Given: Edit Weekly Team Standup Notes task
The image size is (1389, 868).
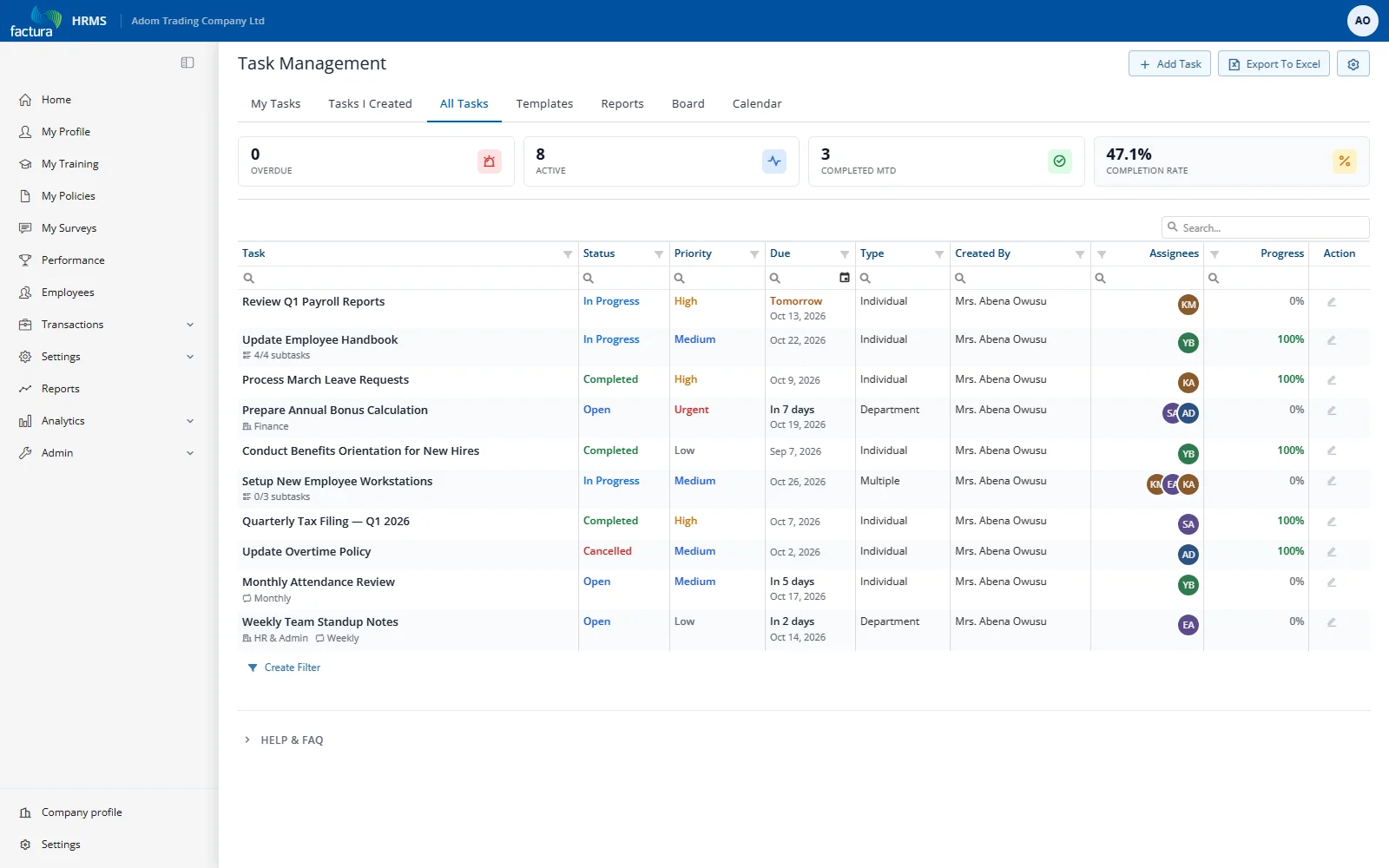Looking at the screenshot, I should 1332,622.
